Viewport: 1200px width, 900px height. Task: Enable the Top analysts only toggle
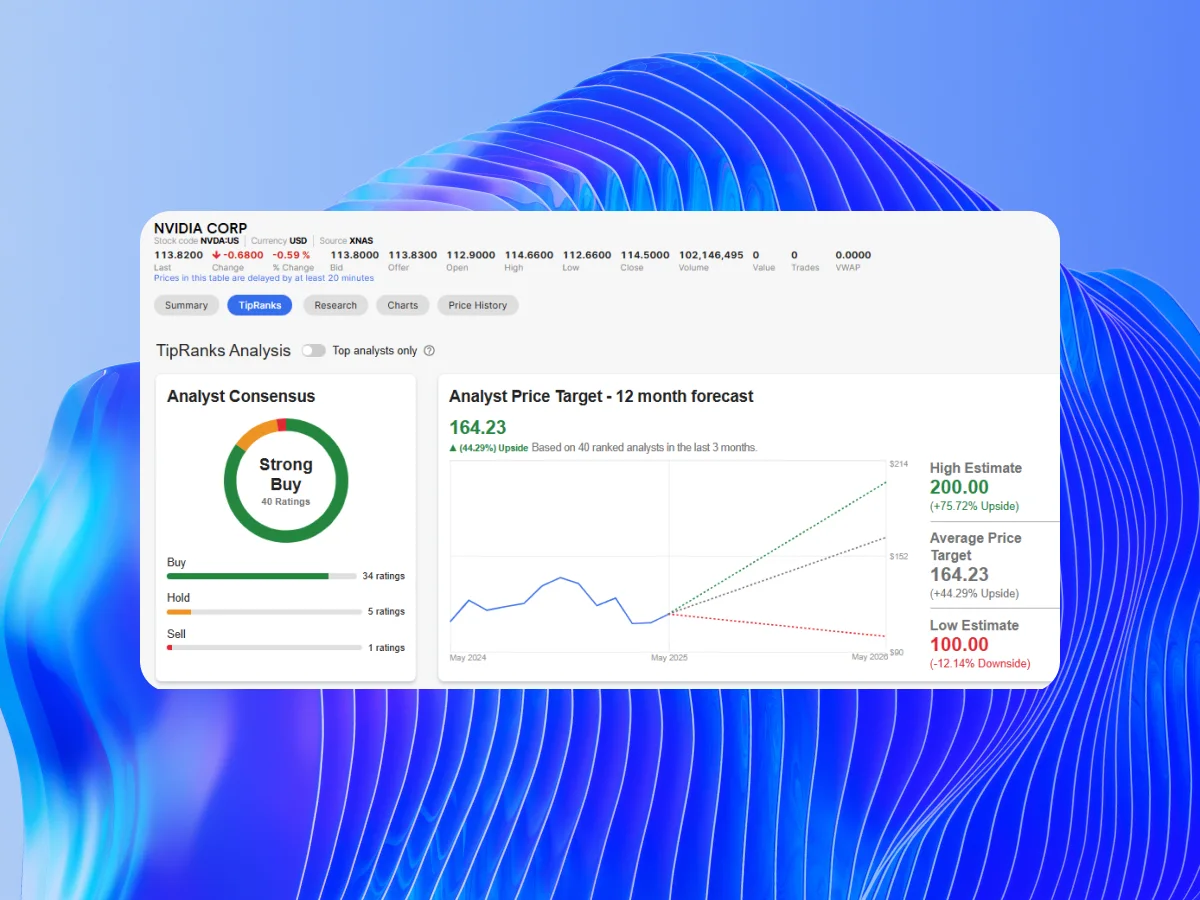point(313,350)
